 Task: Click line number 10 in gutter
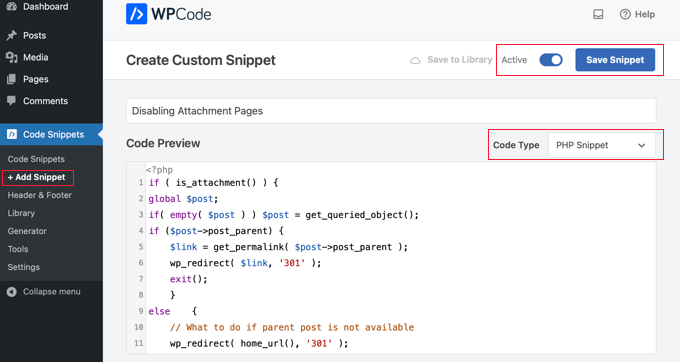click(138, 327)
